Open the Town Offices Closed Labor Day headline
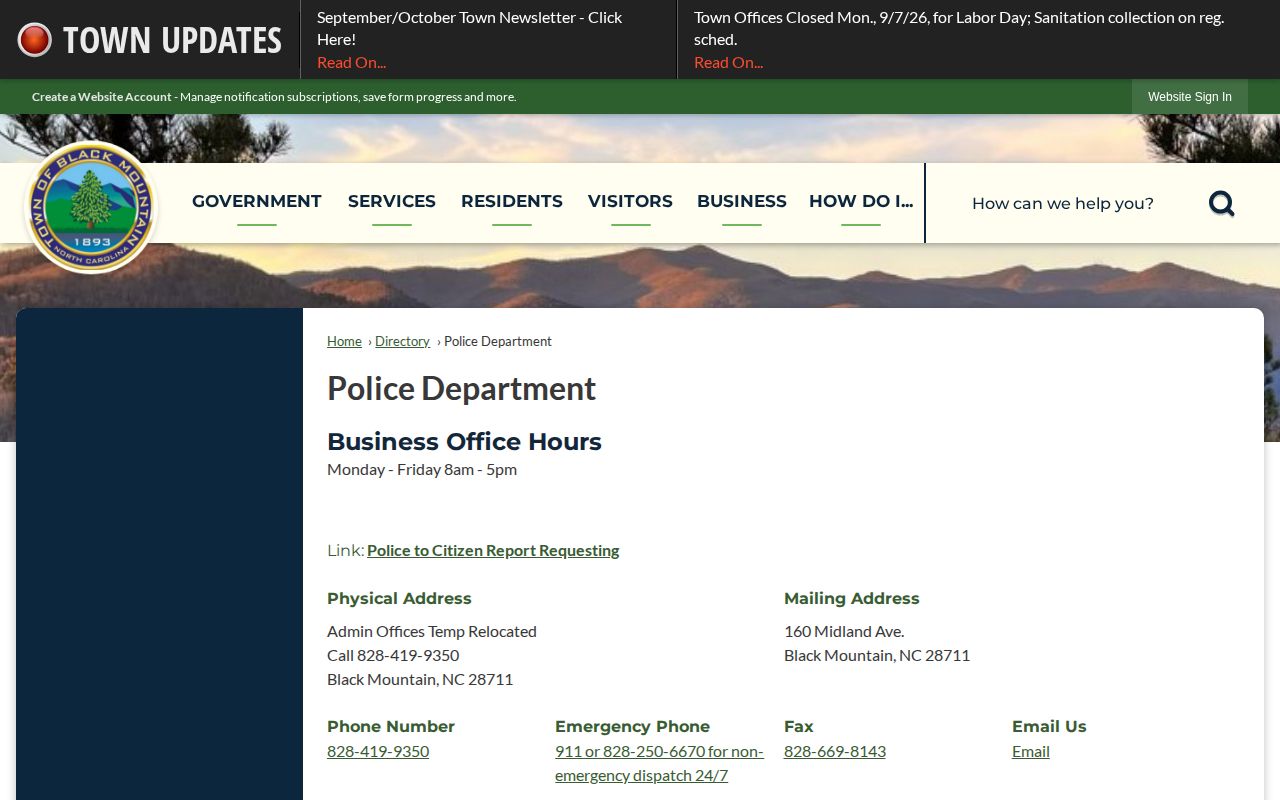The width and height of the screenshot is (1280, 800). [x=959, y=28]
